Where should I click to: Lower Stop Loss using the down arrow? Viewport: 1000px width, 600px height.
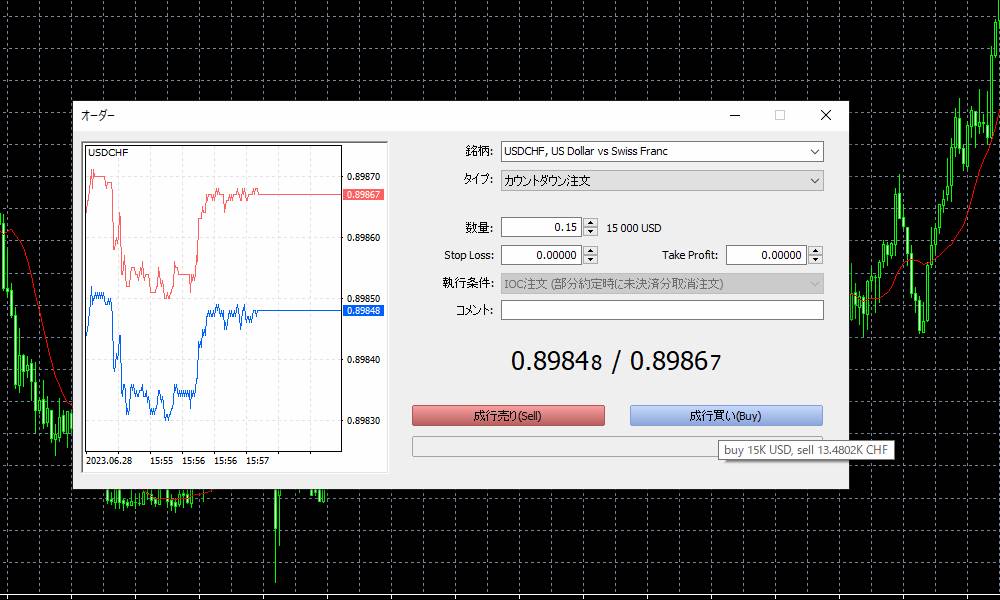click(x=591, y=260)
